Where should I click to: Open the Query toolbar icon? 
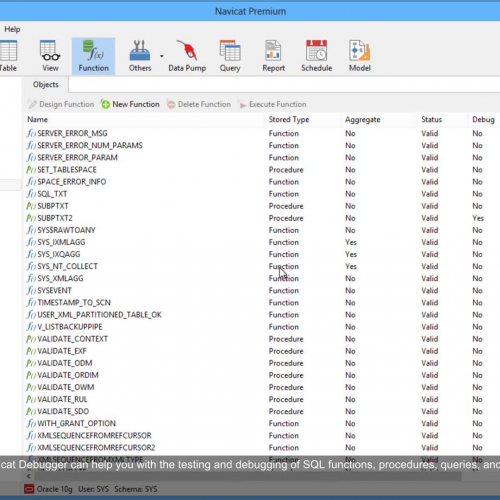click(x=230, y=56)
